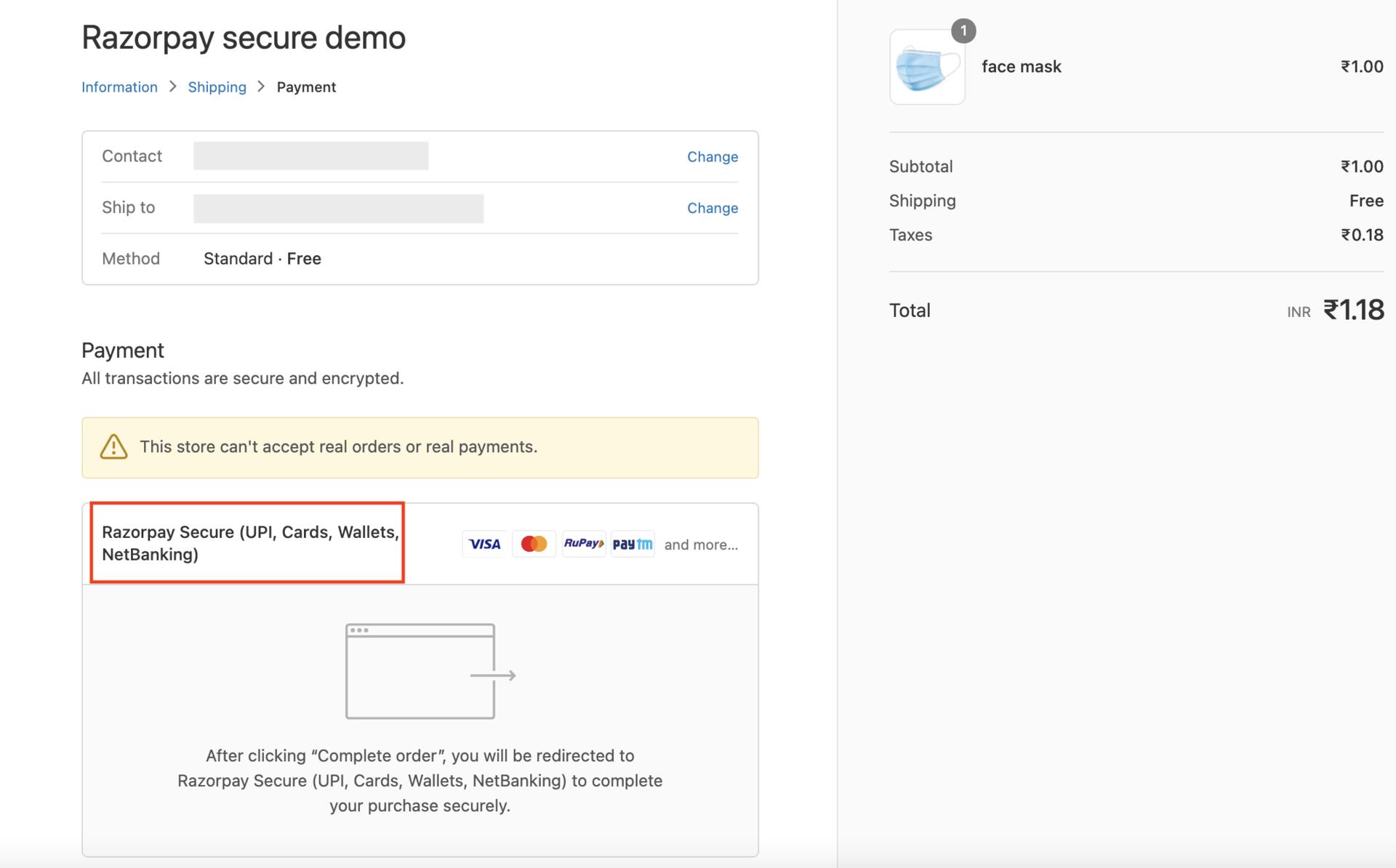
Task: Click the Contact label
Action: pos(132,156)
